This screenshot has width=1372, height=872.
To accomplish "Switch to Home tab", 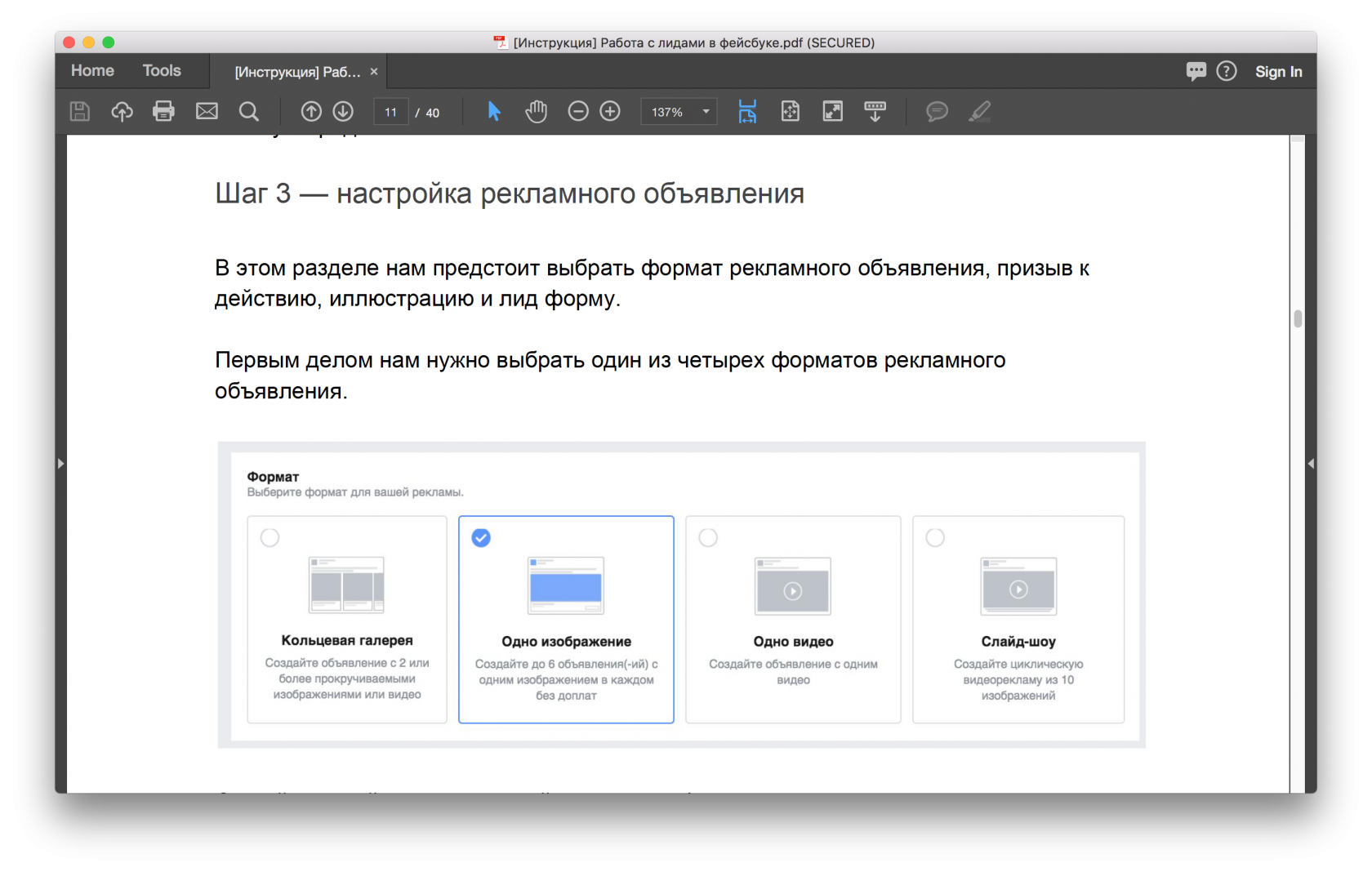I will click(x=92, y=71).
